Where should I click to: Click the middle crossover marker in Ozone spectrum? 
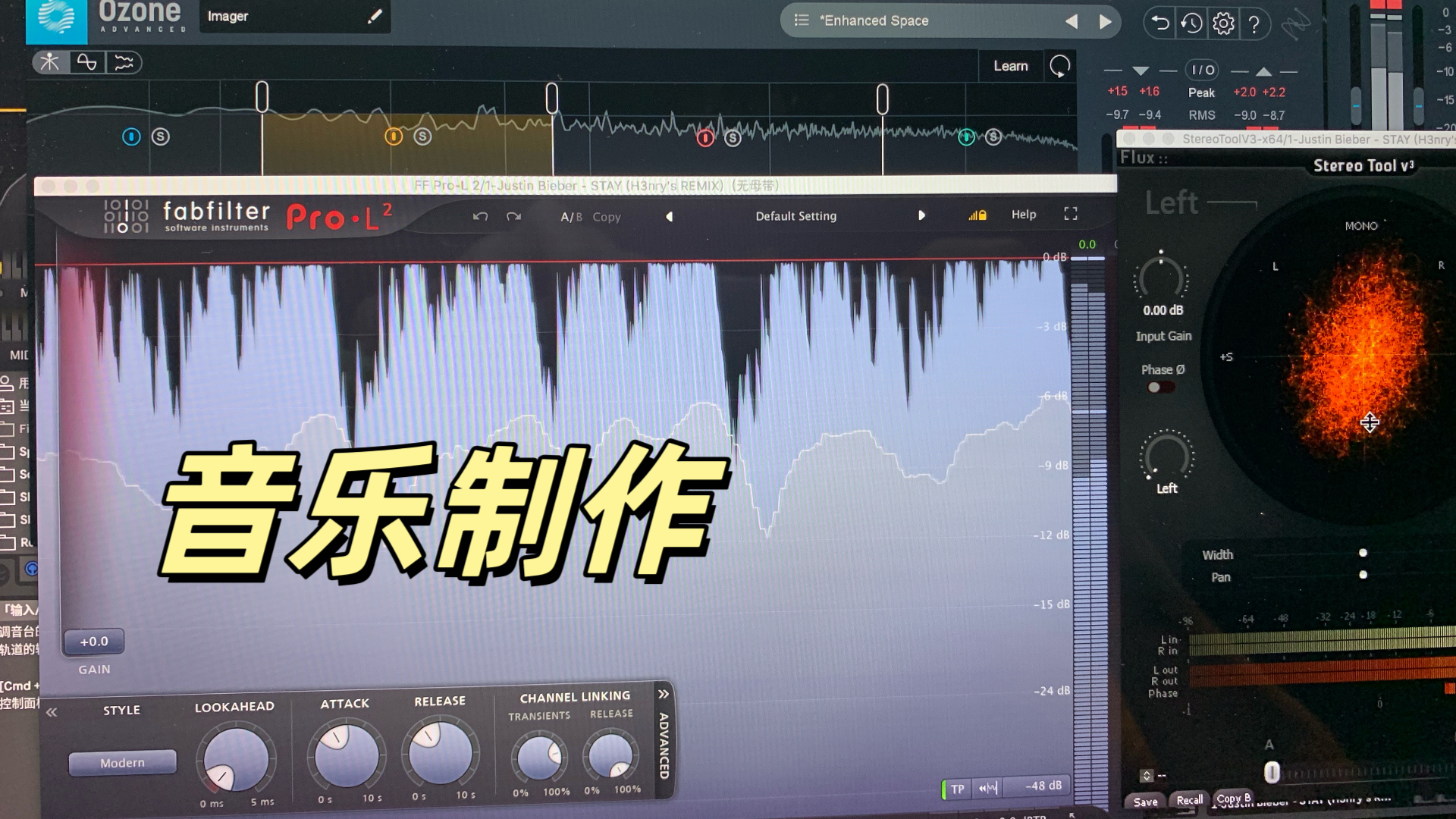(551, 96)
